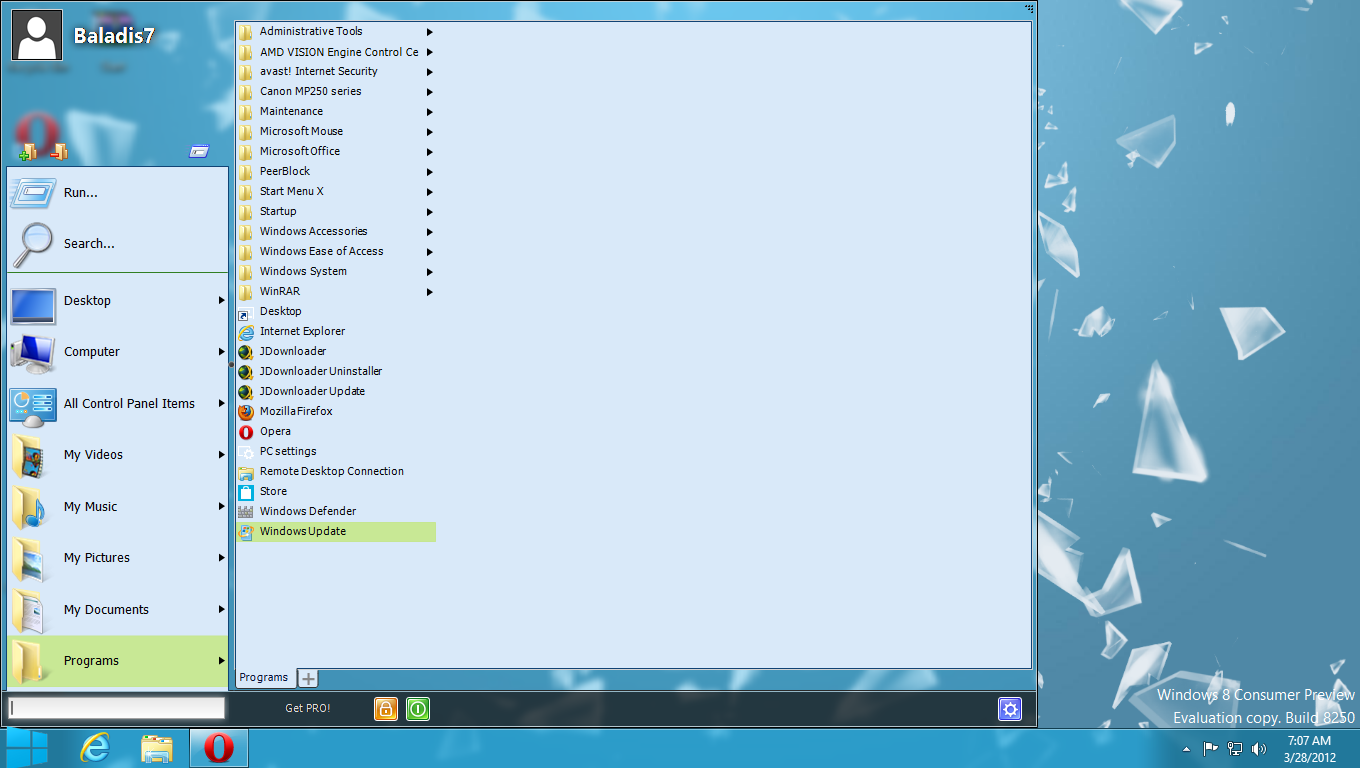Show hidden tray icons arrow

1186,749
